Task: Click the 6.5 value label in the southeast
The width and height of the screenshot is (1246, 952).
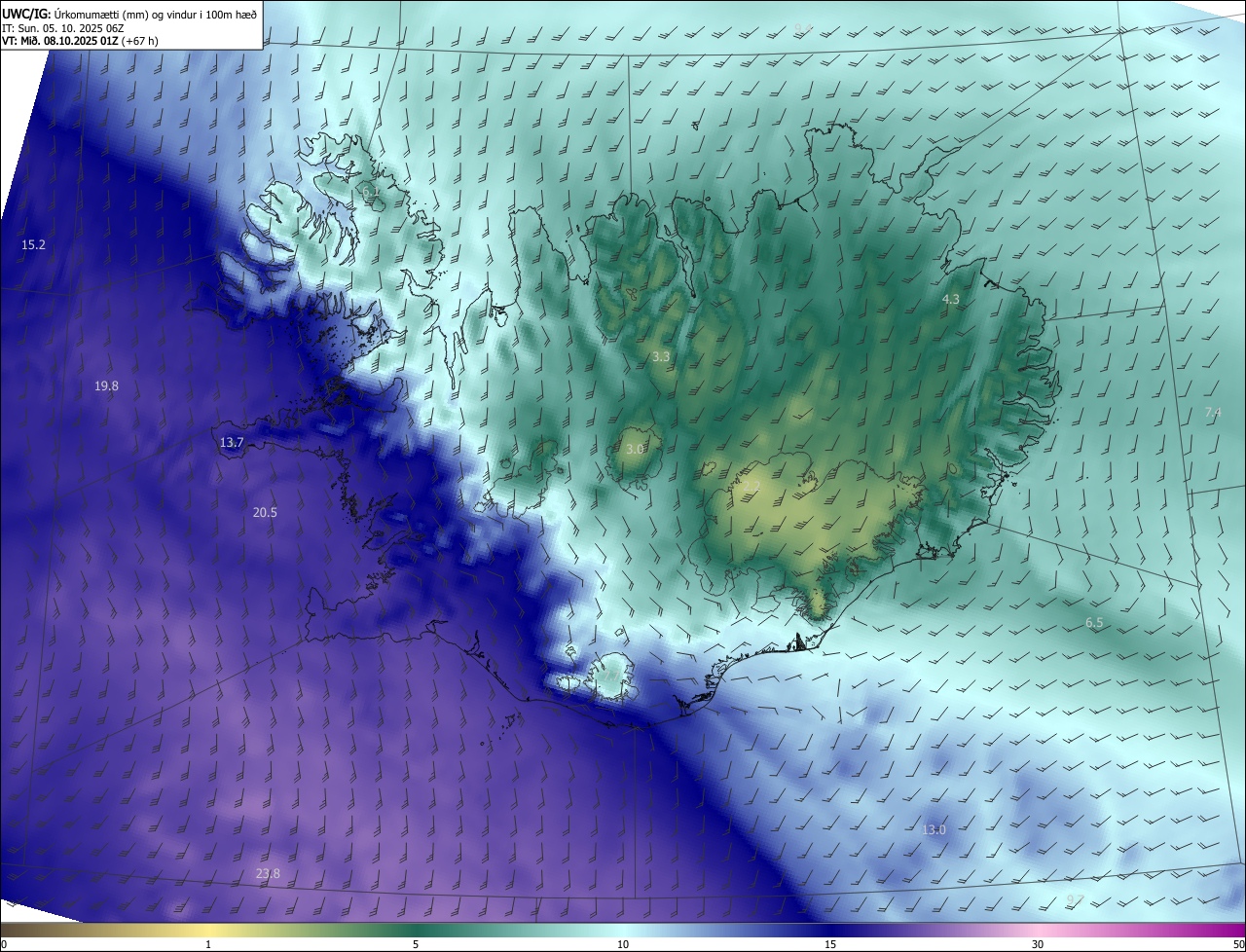Action: pos(1094,622)
